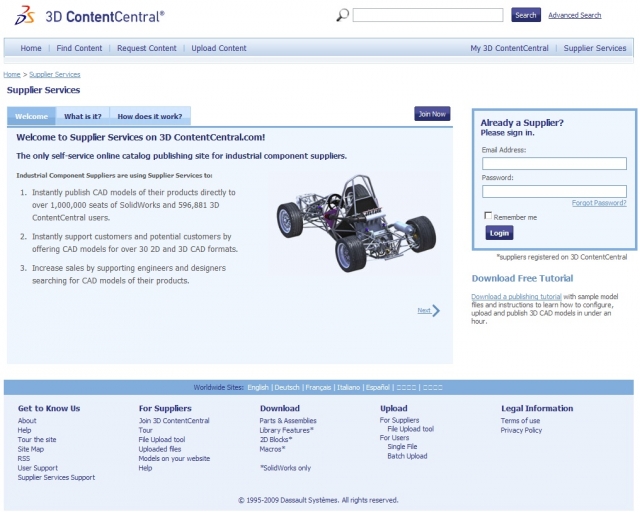The width and height of the screenshot is (640, 512).
Task: Click the race car CAD model image
Action: click(x=356, y=223)
